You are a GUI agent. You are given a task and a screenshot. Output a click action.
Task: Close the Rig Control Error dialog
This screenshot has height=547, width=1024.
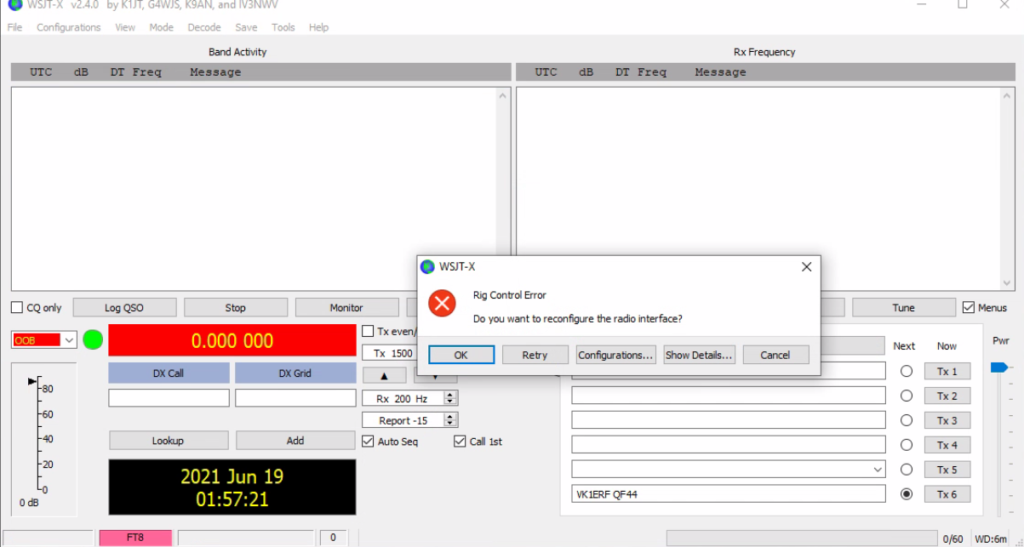(x=806, y=267)
